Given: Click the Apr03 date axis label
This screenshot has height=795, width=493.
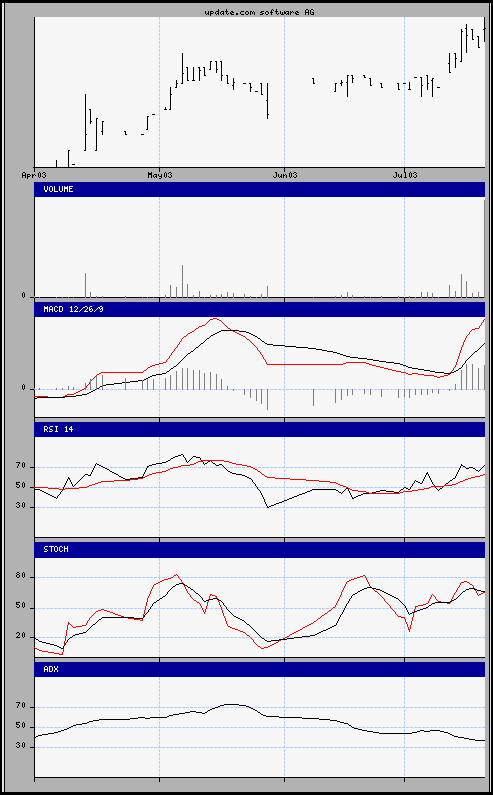Looking at the screenshot, I should click(x=34, y=175).
